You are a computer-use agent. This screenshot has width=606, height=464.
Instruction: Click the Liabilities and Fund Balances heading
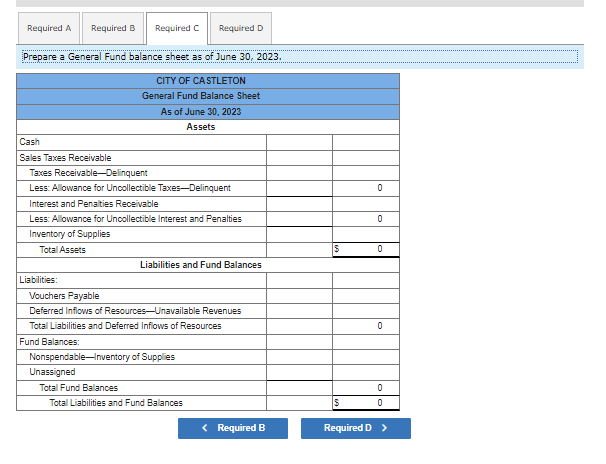click(201, 265)
